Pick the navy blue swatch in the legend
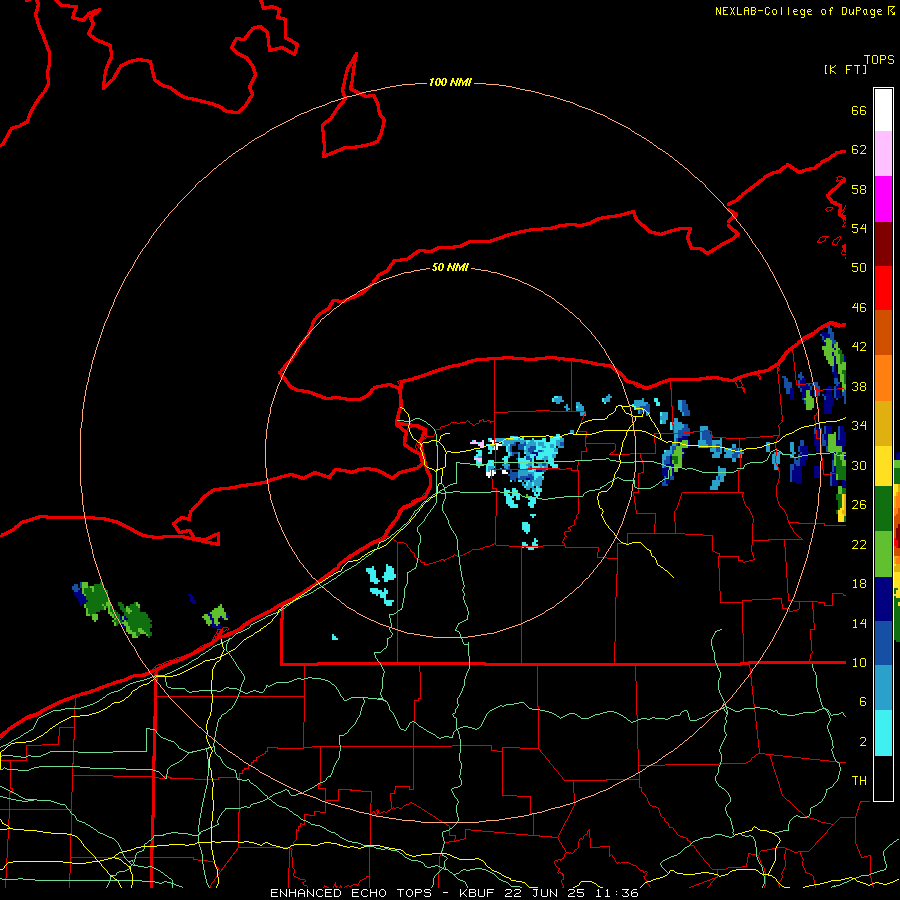 point(883,599)
